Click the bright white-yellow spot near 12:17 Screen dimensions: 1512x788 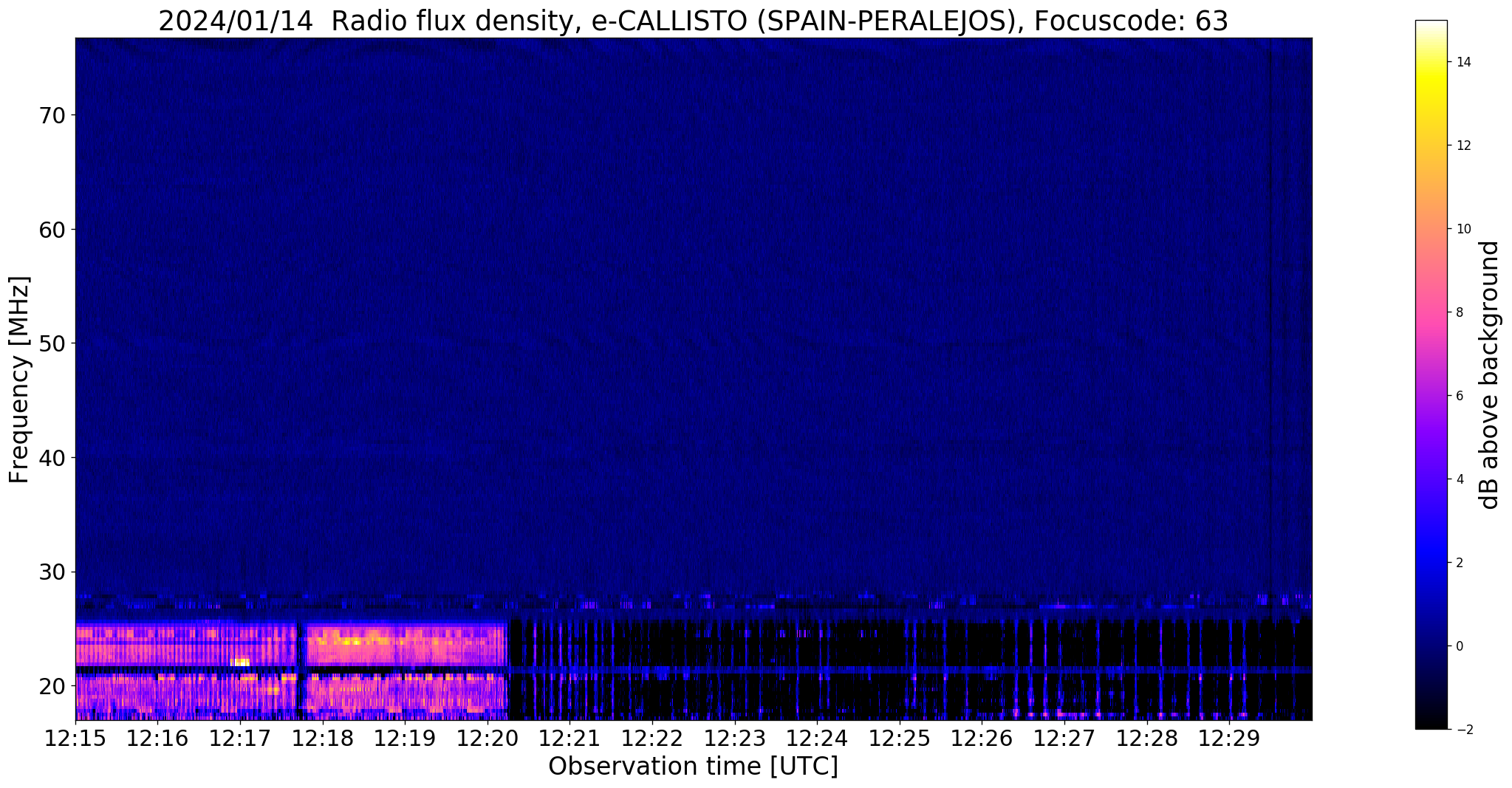tap(241, 662)
